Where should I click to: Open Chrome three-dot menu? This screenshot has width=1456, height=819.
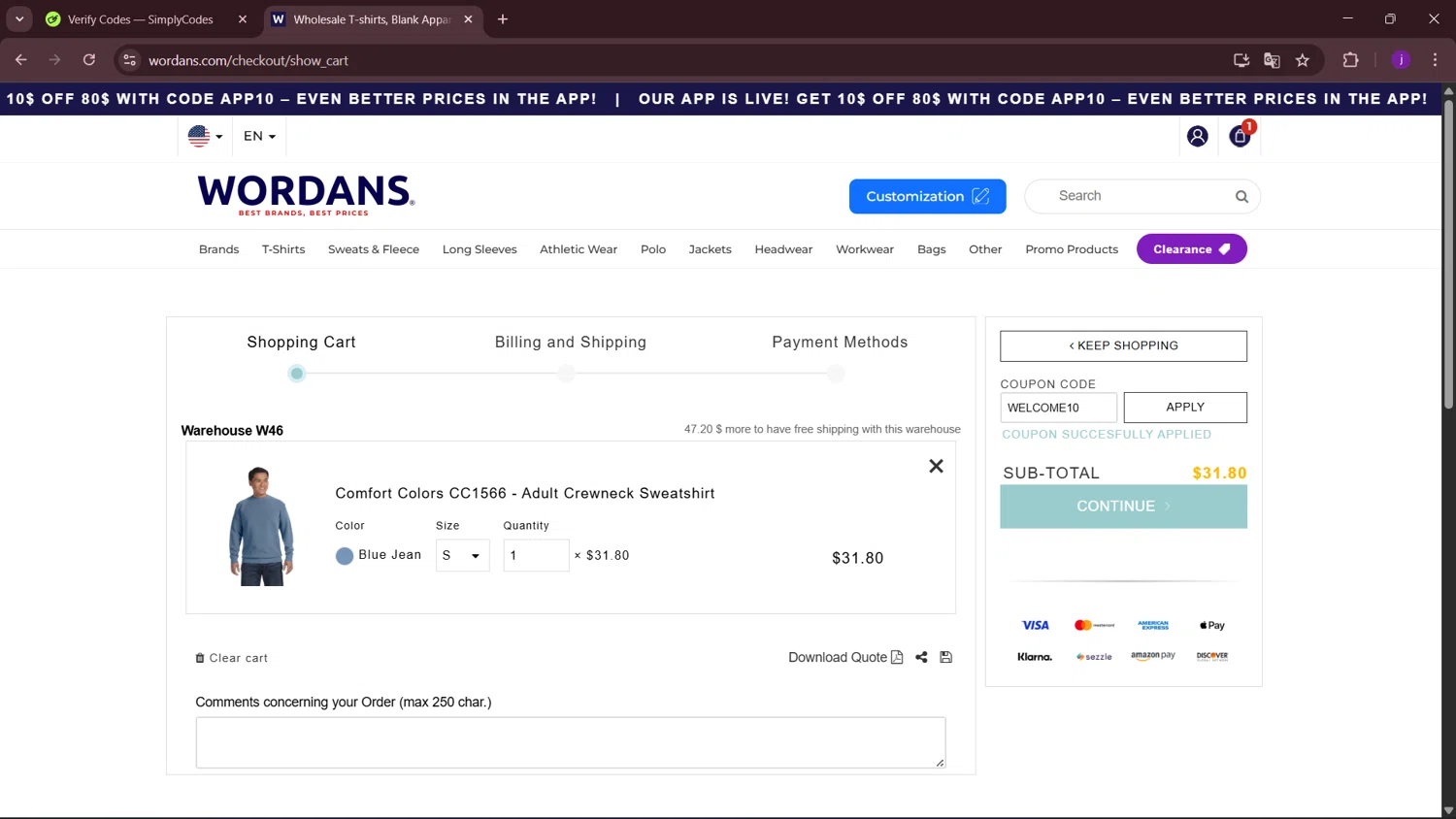(x=1435, y=60)
